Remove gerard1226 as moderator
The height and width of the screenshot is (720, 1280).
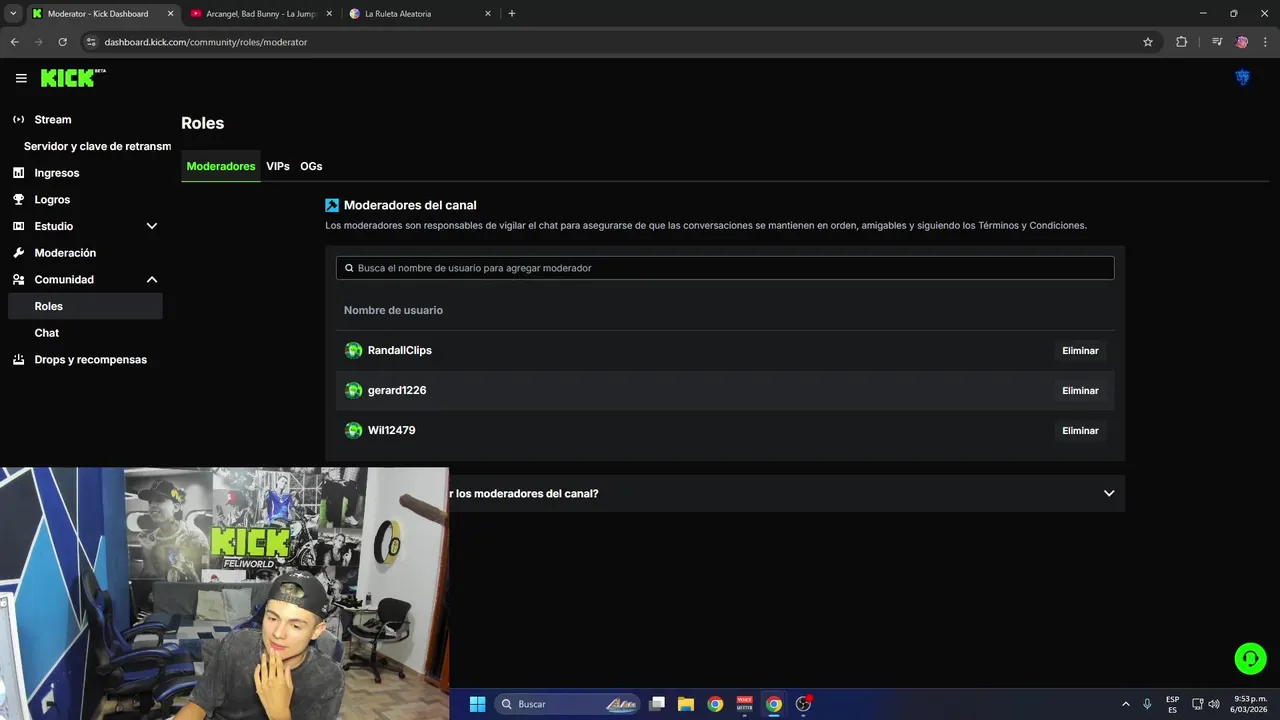(1080, 391)
